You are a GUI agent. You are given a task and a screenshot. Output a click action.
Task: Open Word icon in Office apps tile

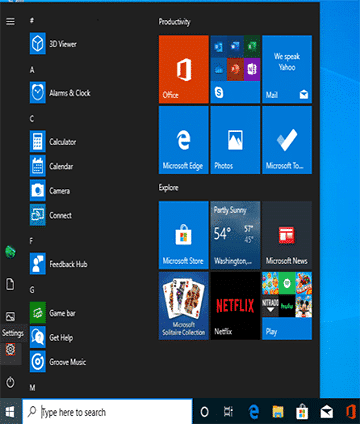click(x=235, y=47)
